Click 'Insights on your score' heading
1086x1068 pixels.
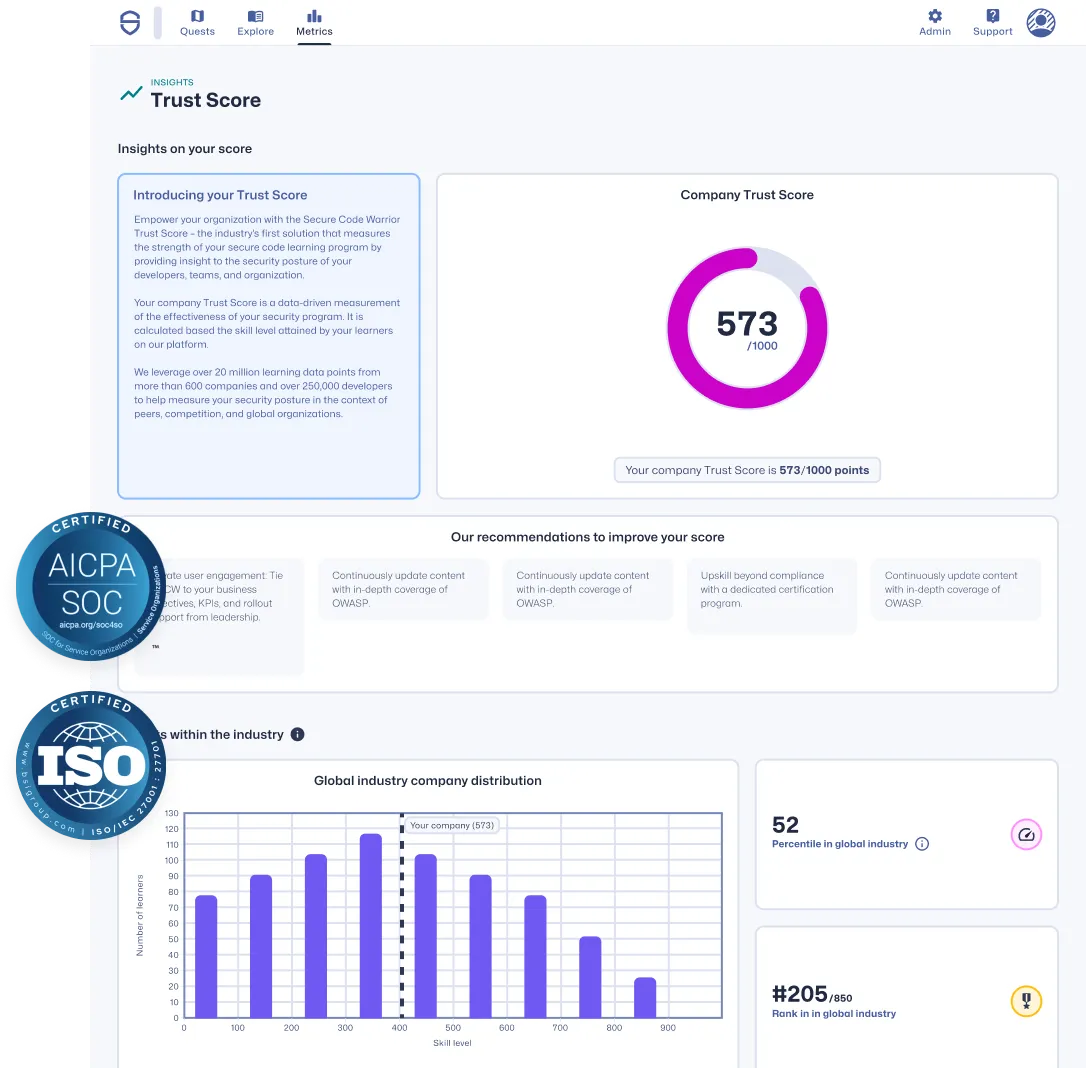click(x=185, y=149)
